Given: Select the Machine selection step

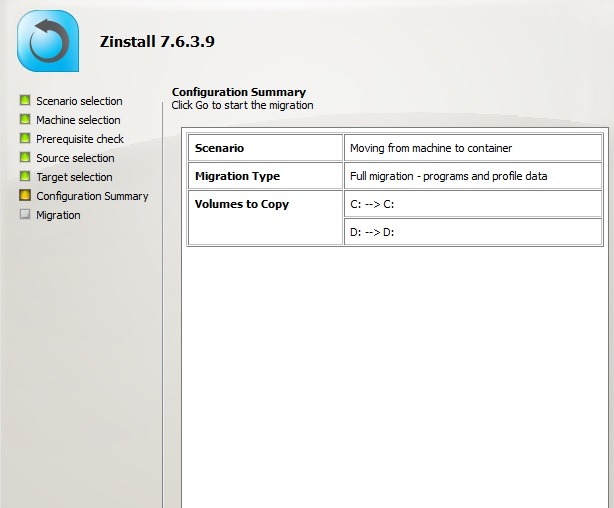Looking at the screenshot, I should tap(78, 120).
